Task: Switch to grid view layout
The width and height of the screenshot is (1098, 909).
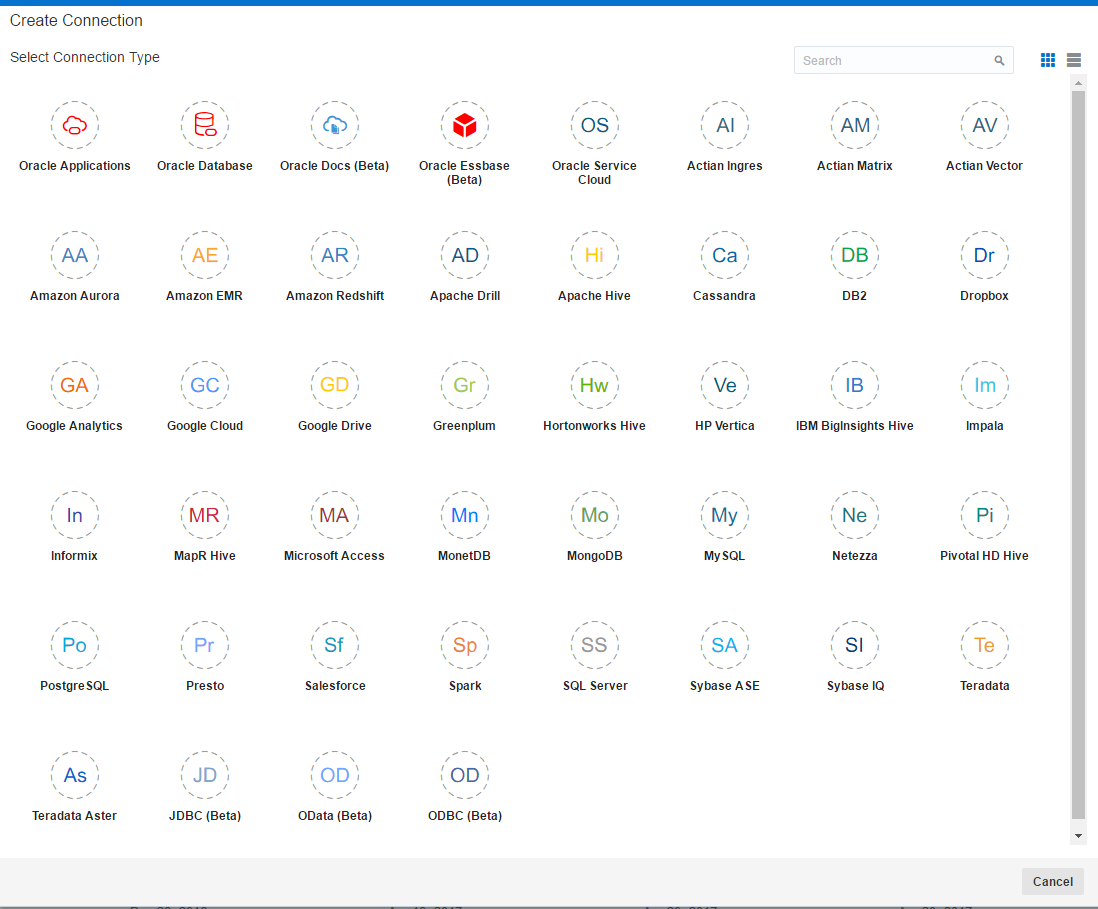Action: pyautogui.click(x=1048, y=60)
